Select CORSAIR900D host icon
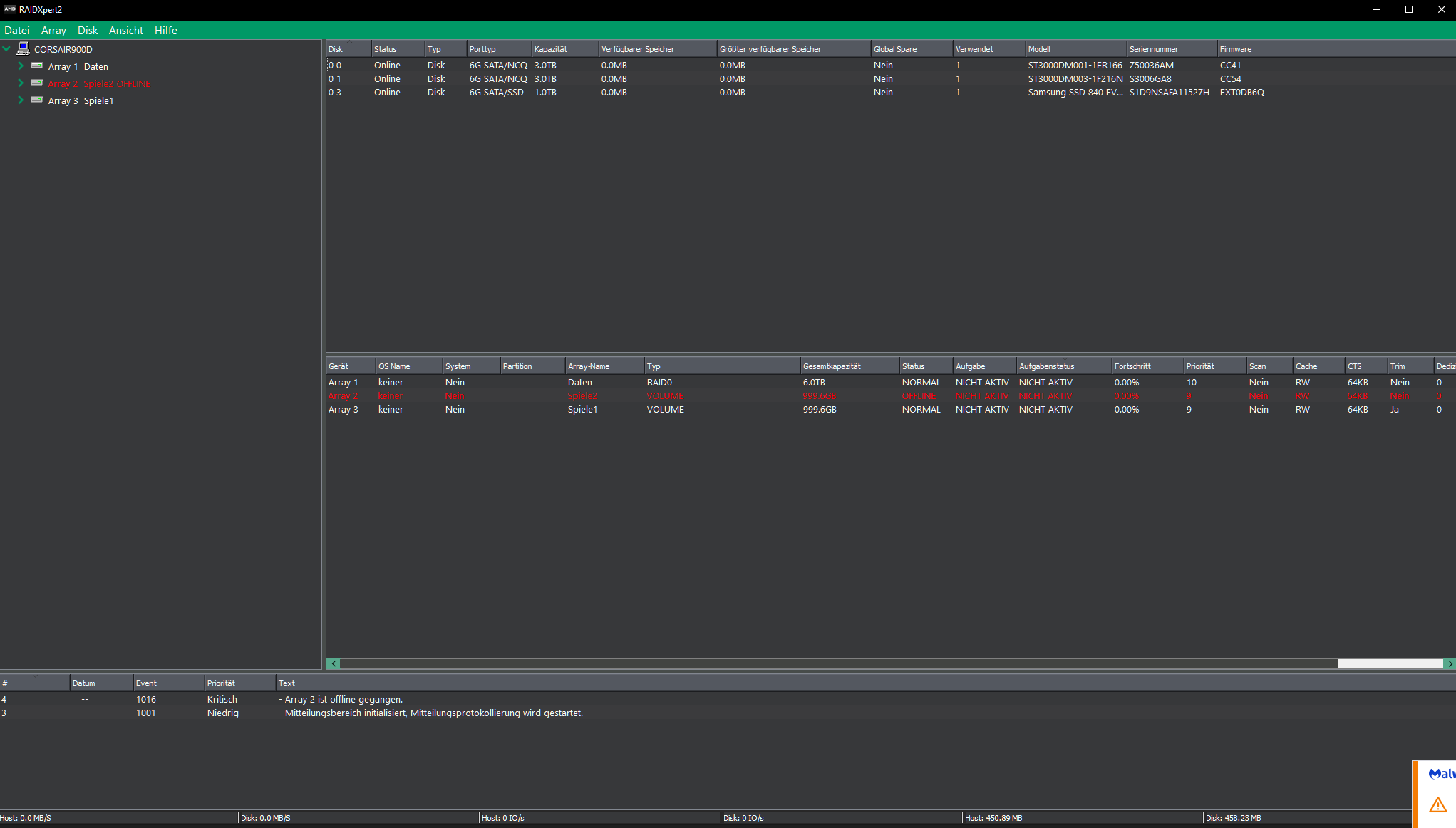 tap(22, 49)
